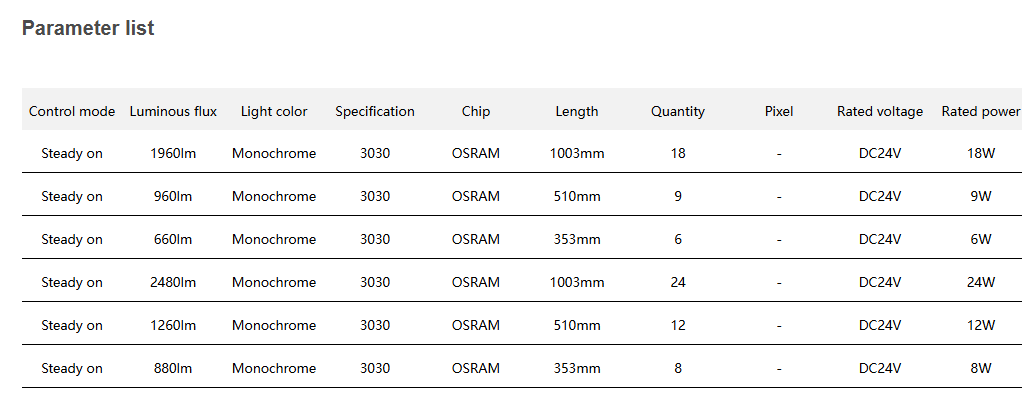Click the 880lm luminous flux cell
Screen dimensions: 1035x401
click(173, 368)
